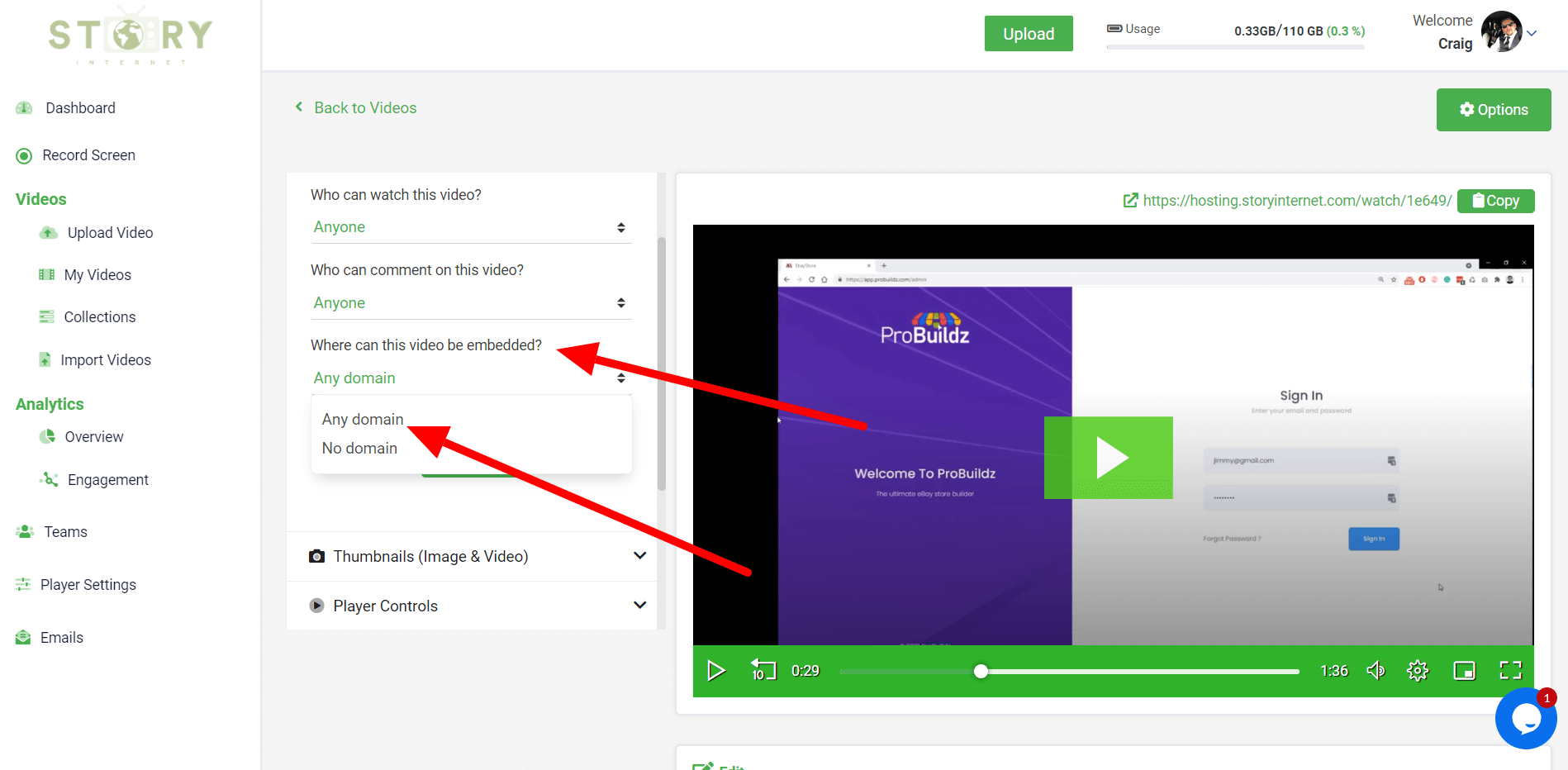Click the external link icon
The image size is (1568, 770).
(x=1130, y=201)
